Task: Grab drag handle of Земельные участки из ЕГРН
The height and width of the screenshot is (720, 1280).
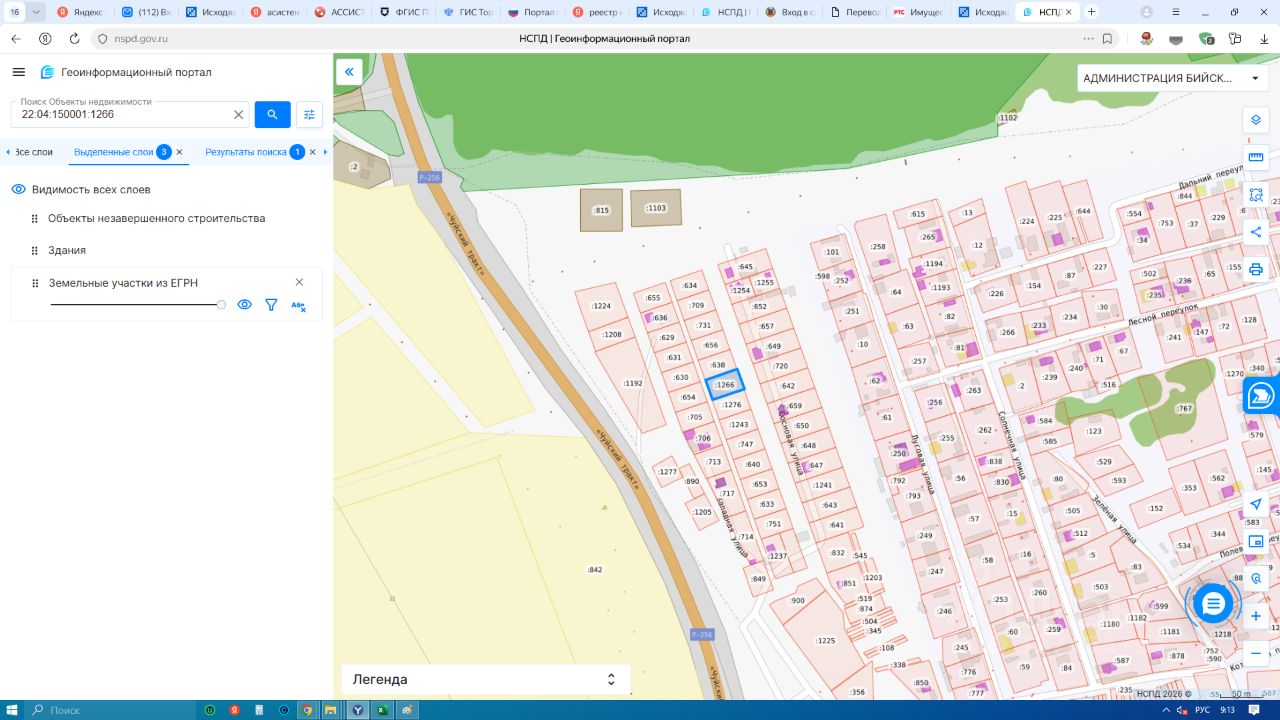Action: [34, 283]
